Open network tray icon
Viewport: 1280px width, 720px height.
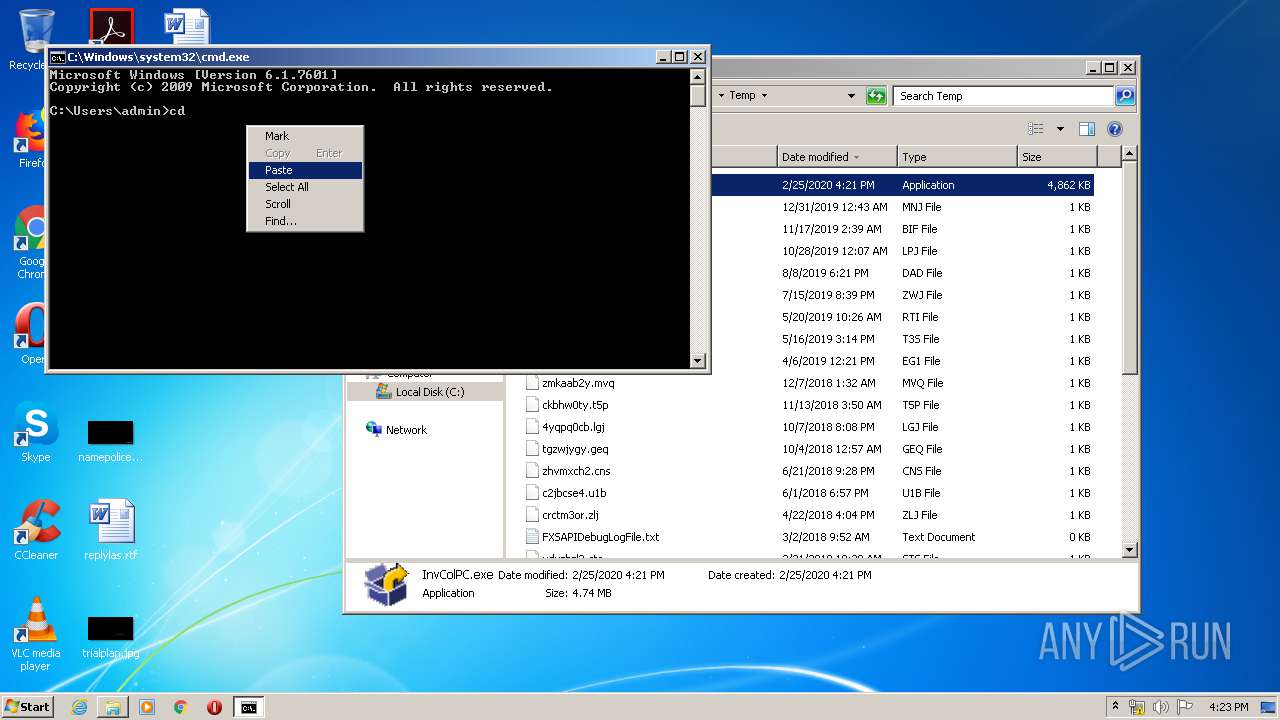pos(1137,707)
